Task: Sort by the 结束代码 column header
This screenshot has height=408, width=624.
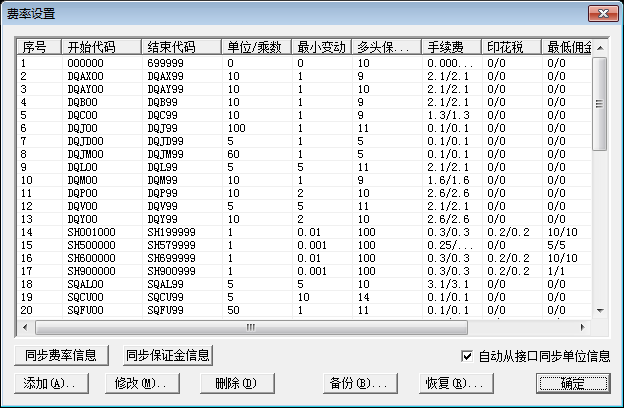Action: tap(181, 47)
